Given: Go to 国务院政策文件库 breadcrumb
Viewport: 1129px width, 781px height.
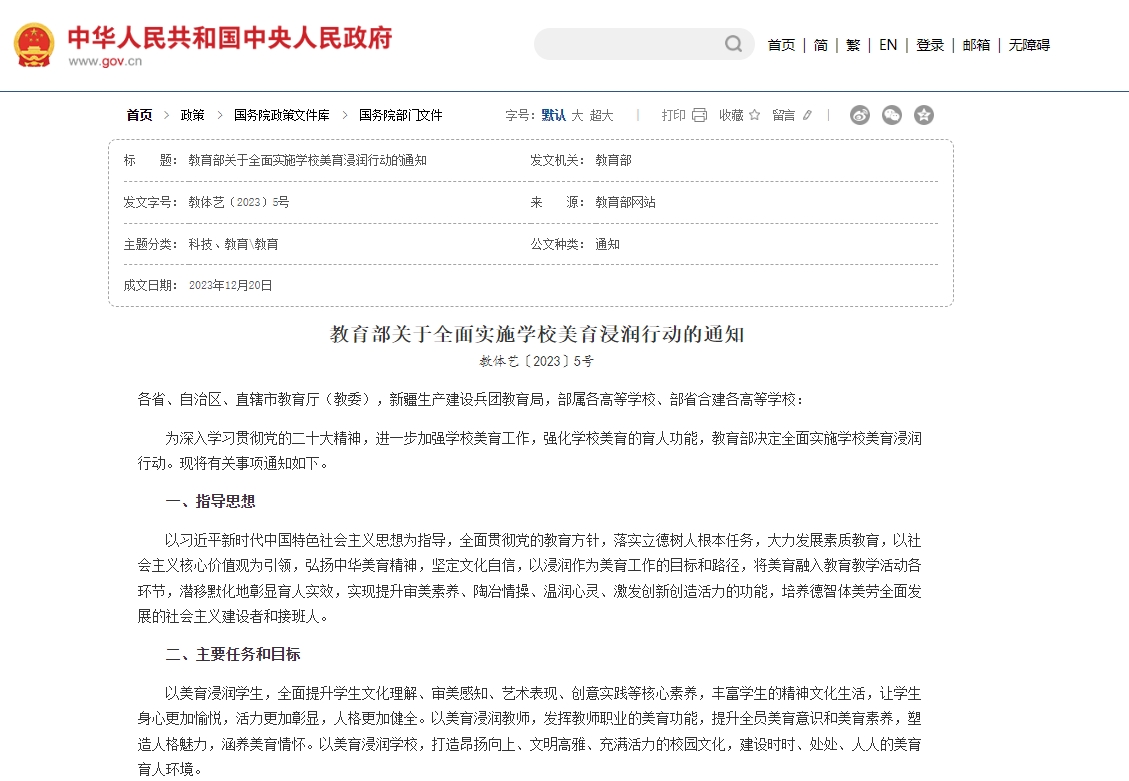Looking at the screenshot, I should tap(281, 115).
